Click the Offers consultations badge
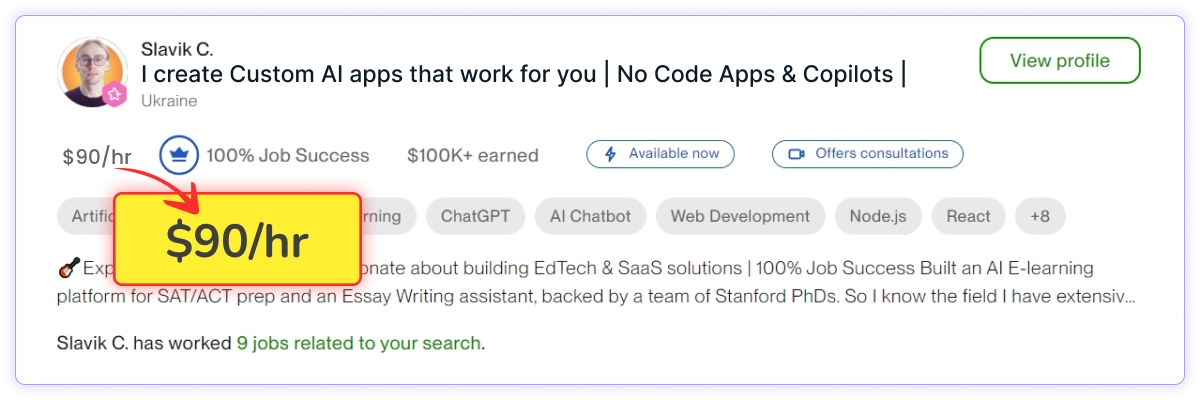 [x=868, y=154]
